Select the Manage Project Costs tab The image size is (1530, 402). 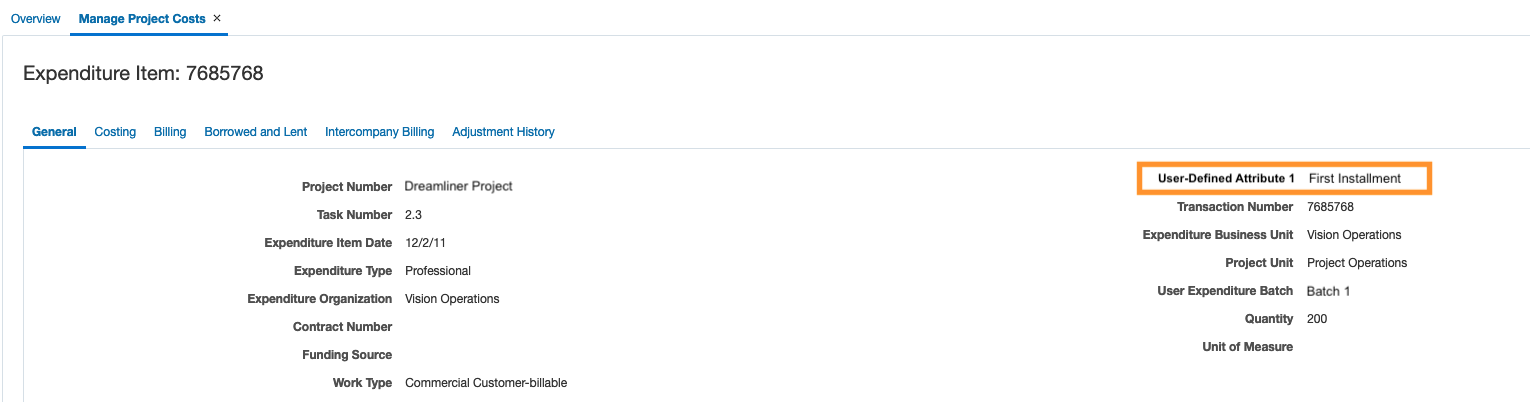click(x=142, y=19)
